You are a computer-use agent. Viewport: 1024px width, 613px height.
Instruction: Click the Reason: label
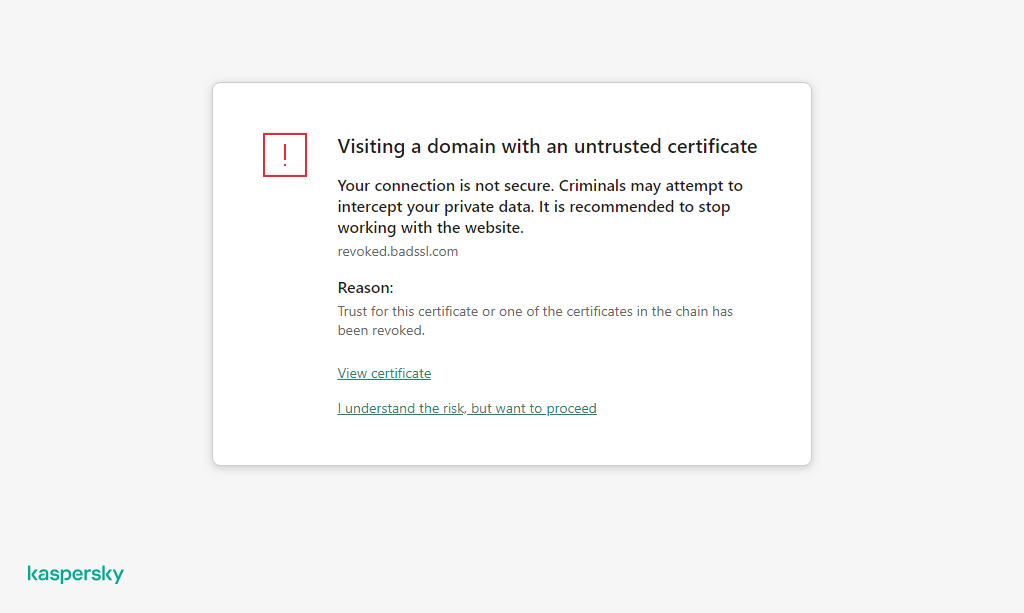[x=365, y=287]
